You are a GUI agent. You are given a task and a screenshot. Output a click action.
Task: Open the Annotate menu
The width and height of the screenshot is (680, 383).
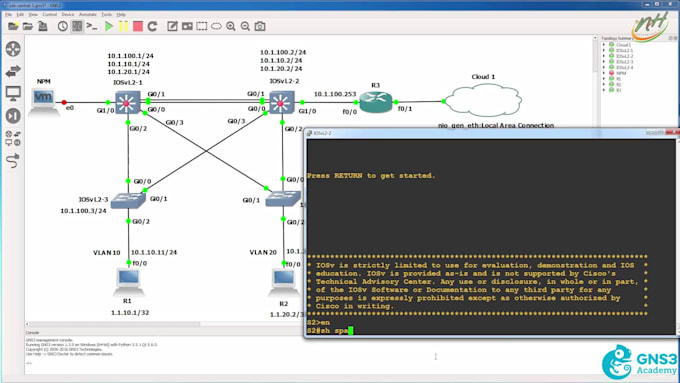click(x=88, y=14)
